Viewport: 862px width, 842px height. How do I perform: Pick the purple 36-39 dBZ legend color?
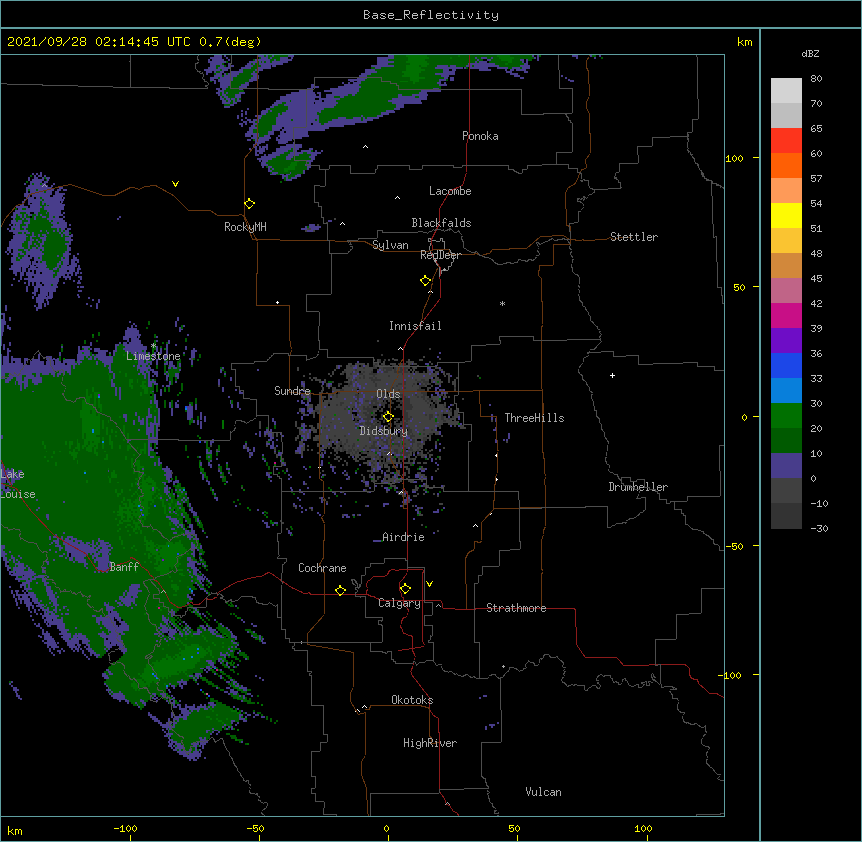786,341
